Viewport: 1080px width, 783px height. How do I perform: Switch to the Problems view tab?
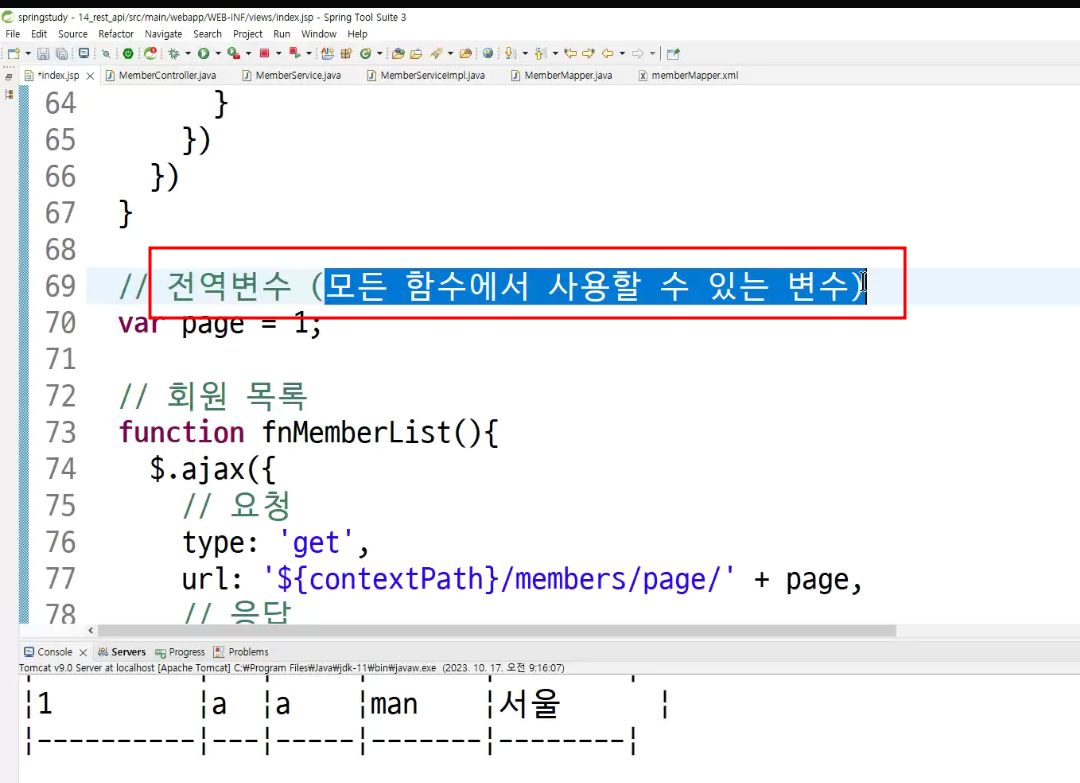click(241, 651)
